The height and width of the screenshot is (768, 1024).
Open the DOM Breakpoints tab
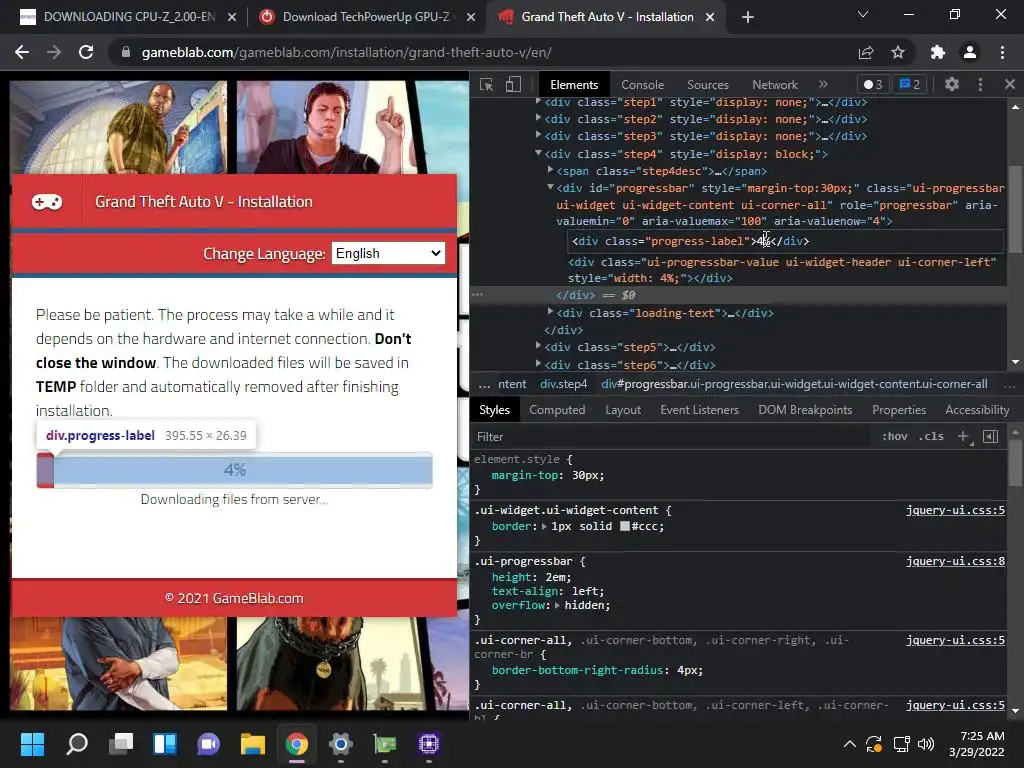805,410
